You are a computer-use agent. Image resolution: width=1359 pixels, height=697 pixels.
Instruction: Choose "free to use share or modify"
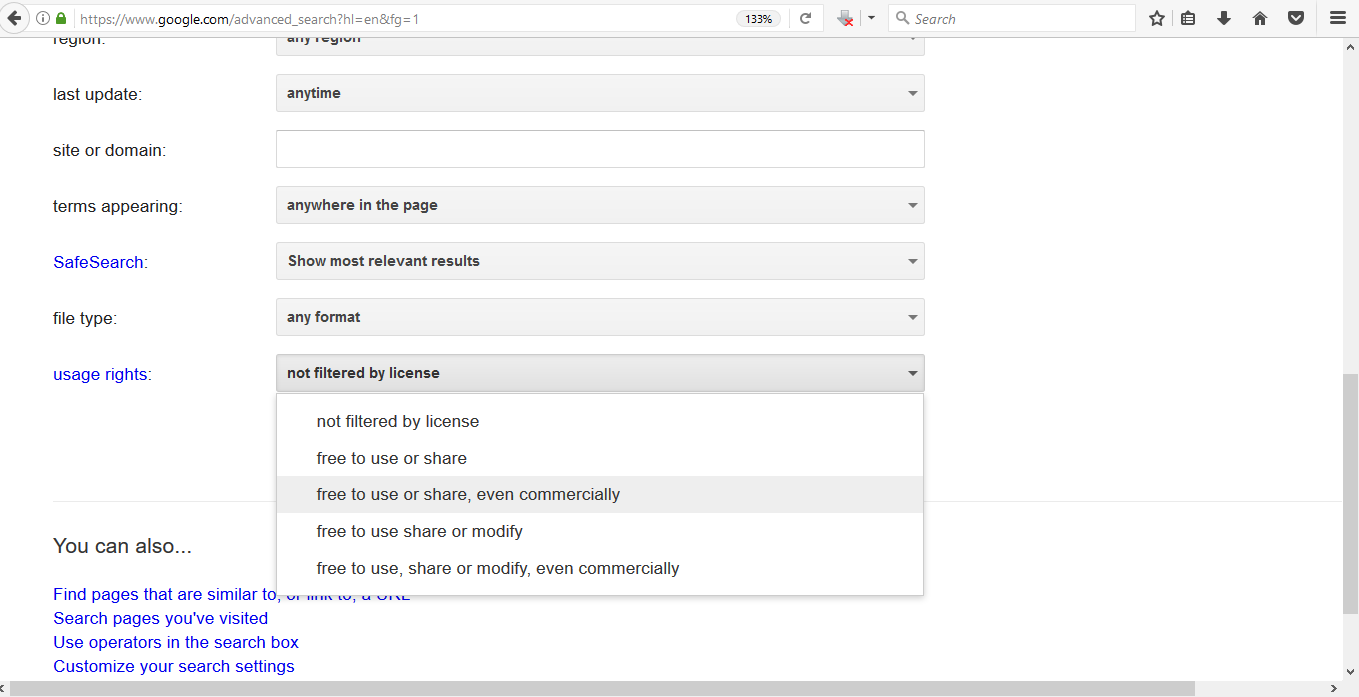coord(420,531)
